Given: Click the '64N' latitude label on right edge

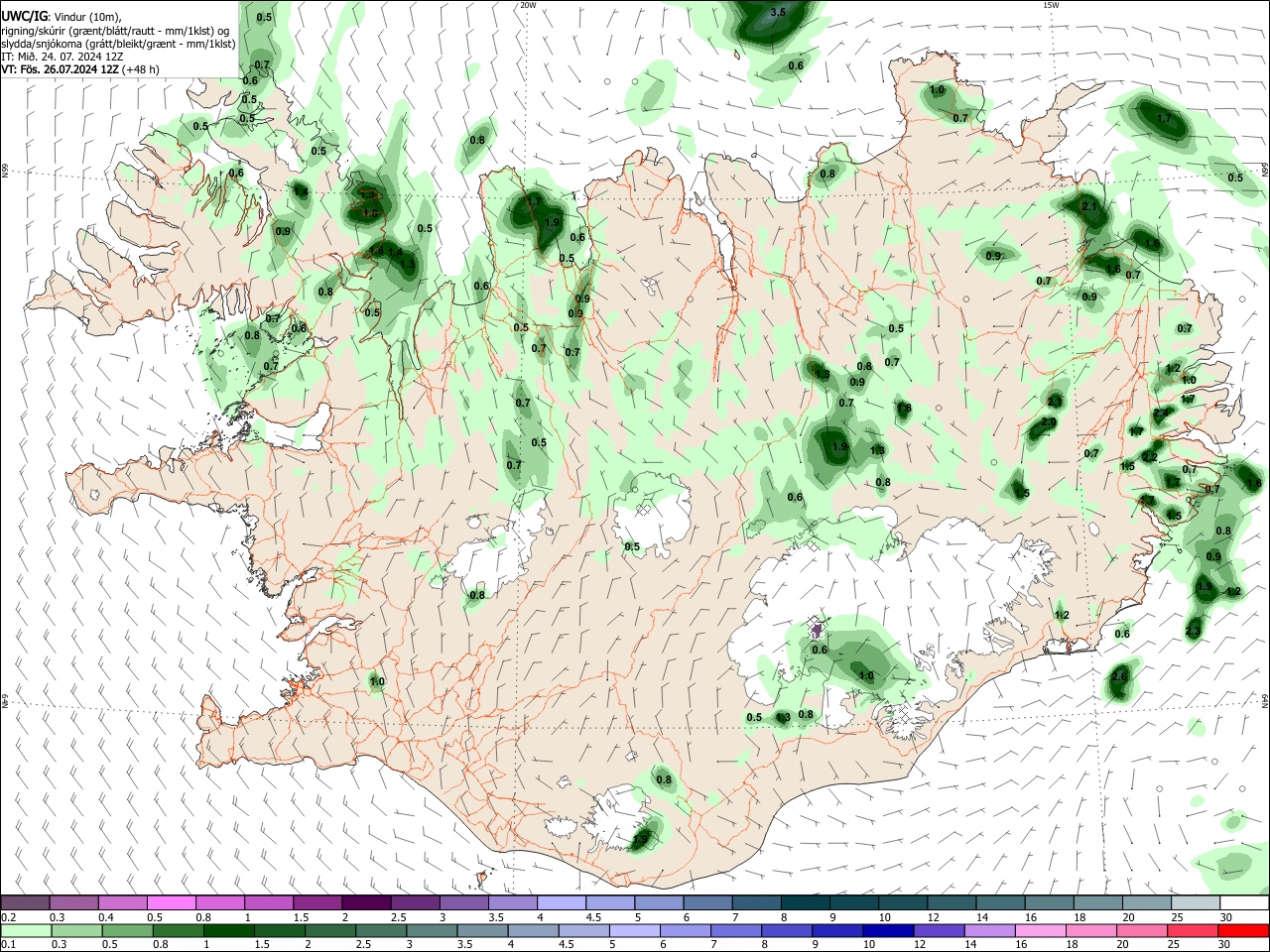Looking at the screenshot, I should point(1266,700).
